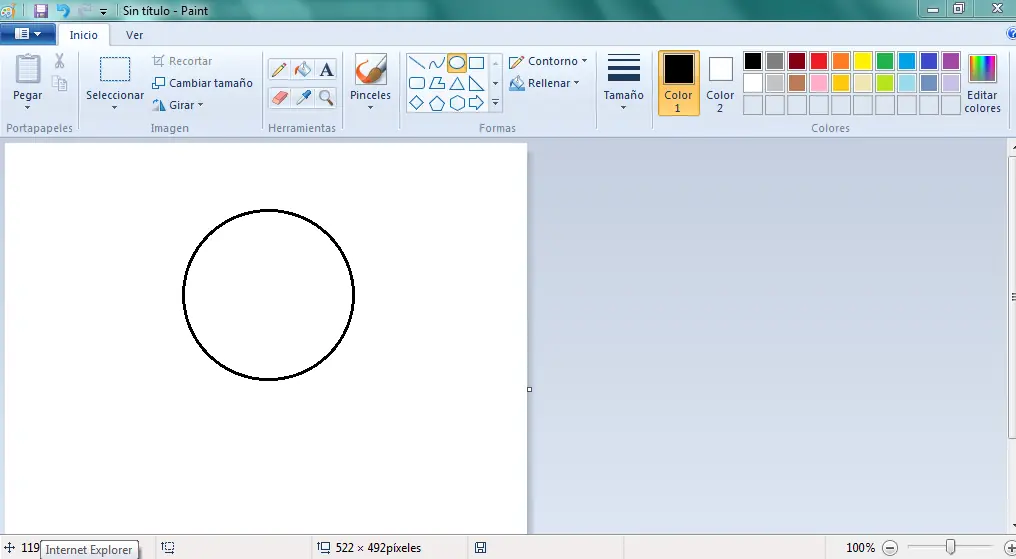This screenshot has height=559, width=1016.
Task: Click the zoom in plus button
Action: point(1010,548)
